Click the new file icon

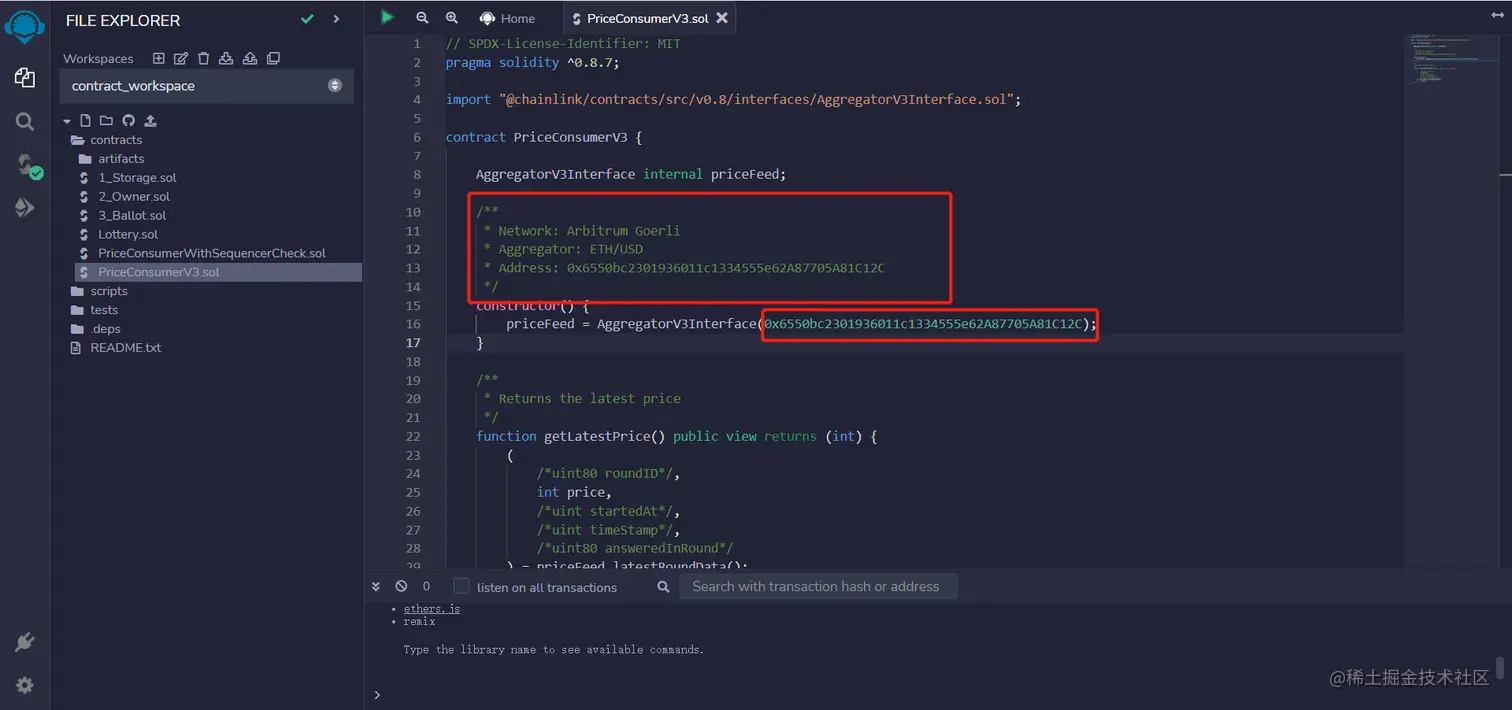[x=85, y=121]
